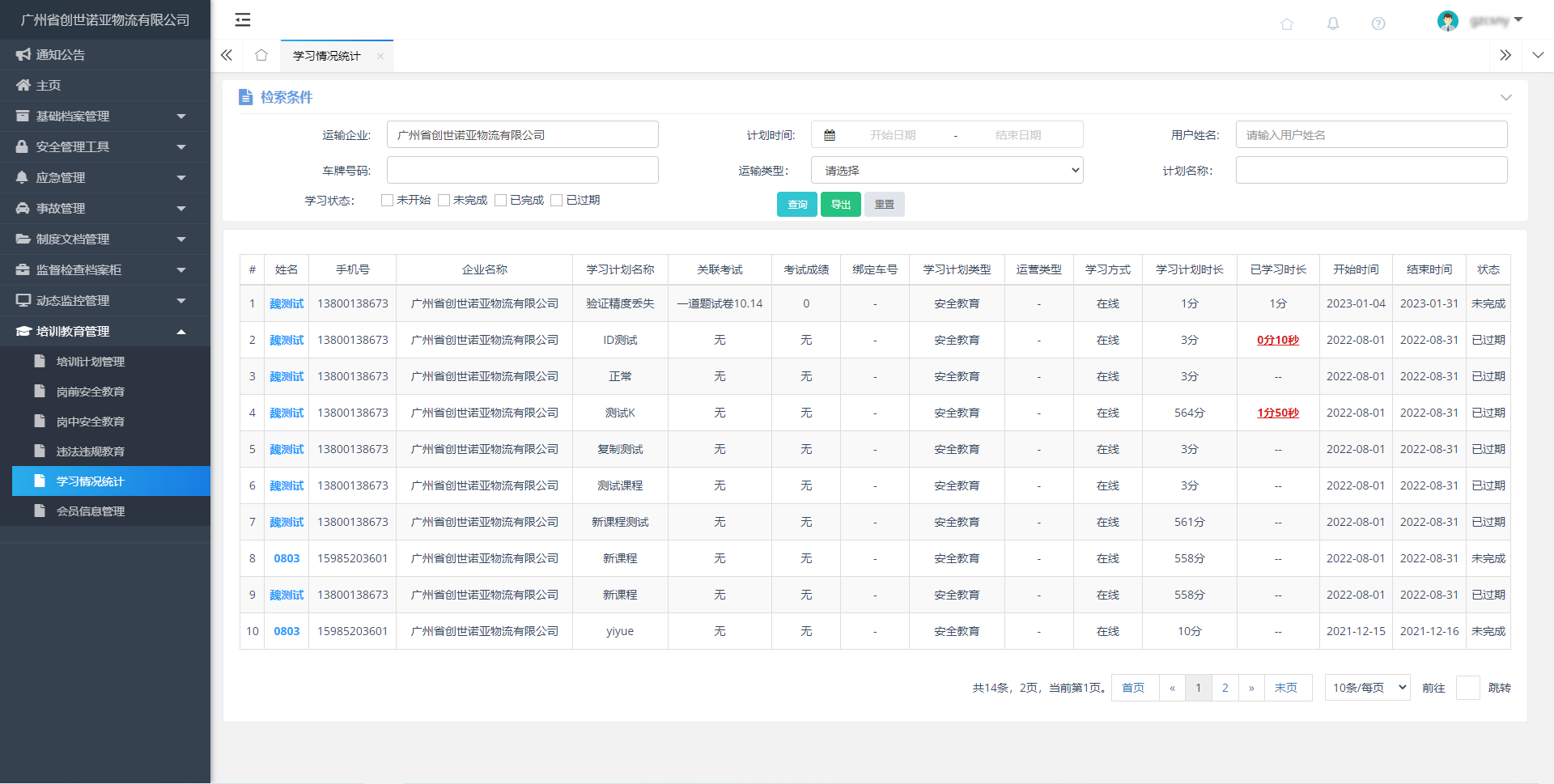1554x784 pixels.
Task: Click the 导出 export button
Action: click(840, 205)
